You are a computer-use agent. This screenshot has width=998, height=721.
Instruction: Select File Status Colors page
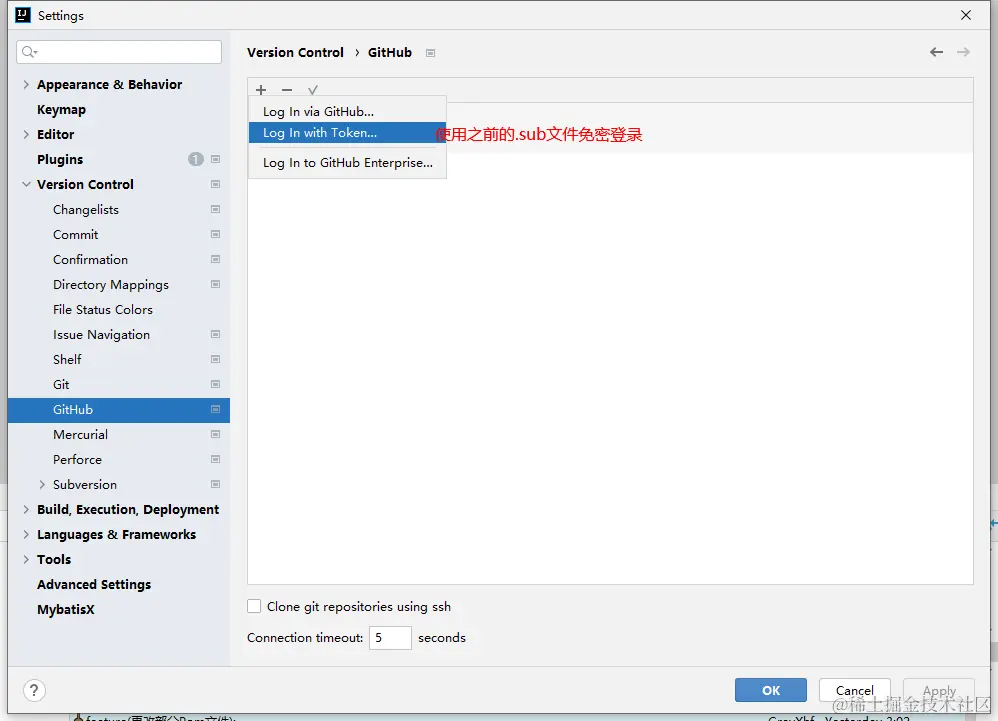click(x=103, y=309)
